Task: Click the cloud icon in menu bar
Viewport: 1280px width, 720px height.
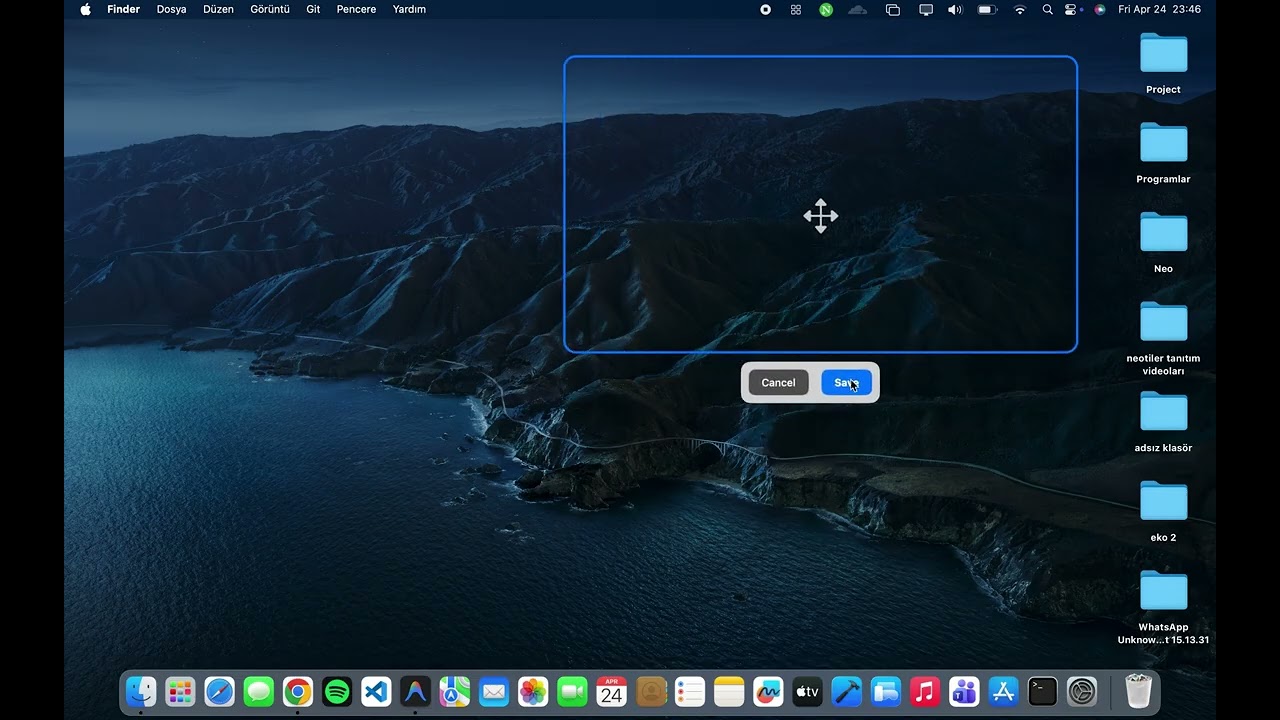Action: click(857, 9)
